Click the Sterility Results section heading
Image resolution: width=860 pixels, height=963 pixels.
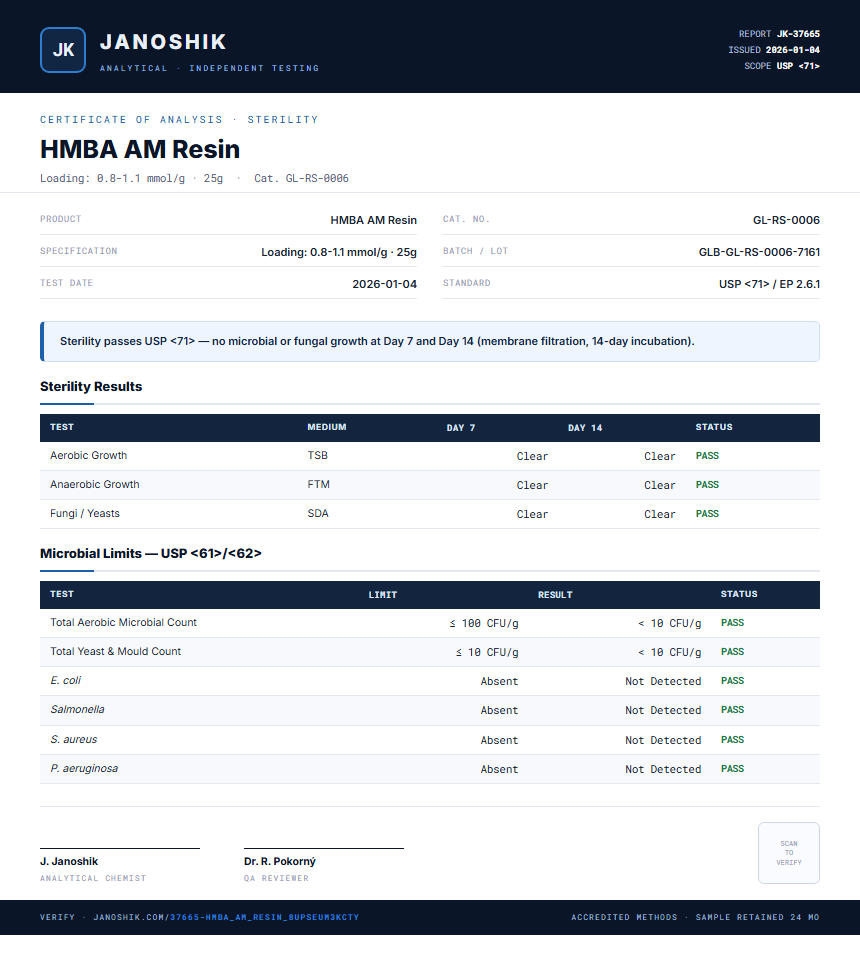click(91, 386)
